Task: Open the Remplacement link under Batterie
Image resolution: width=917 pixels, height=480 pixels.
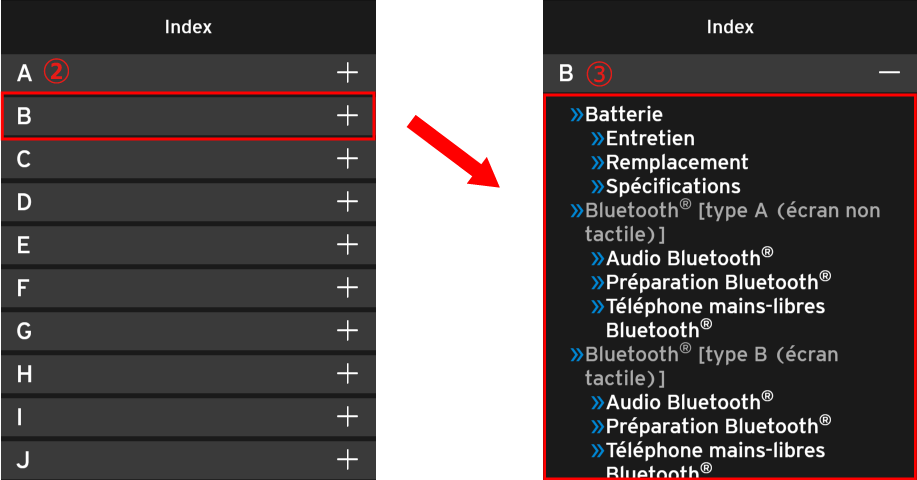Action: (676, 163)
